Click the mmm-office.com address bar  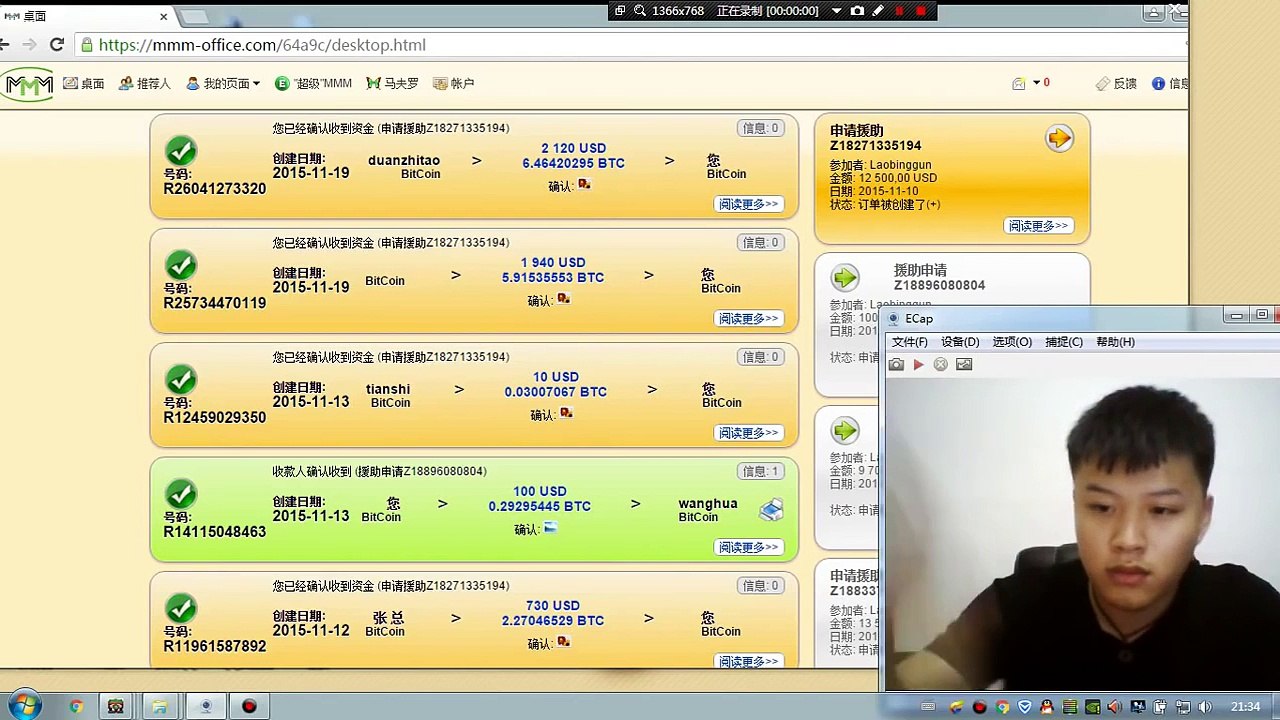point(630,45)
